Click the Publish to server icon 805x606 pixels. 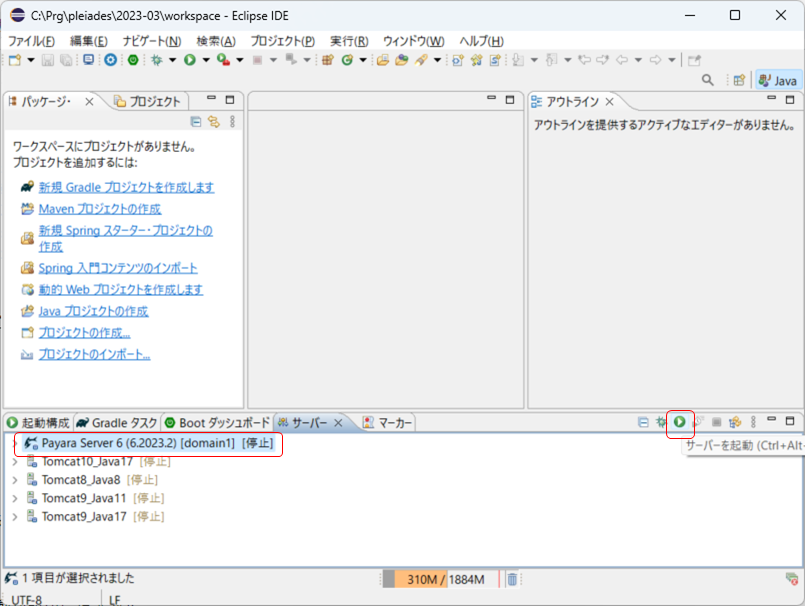[x=735, y=422]
